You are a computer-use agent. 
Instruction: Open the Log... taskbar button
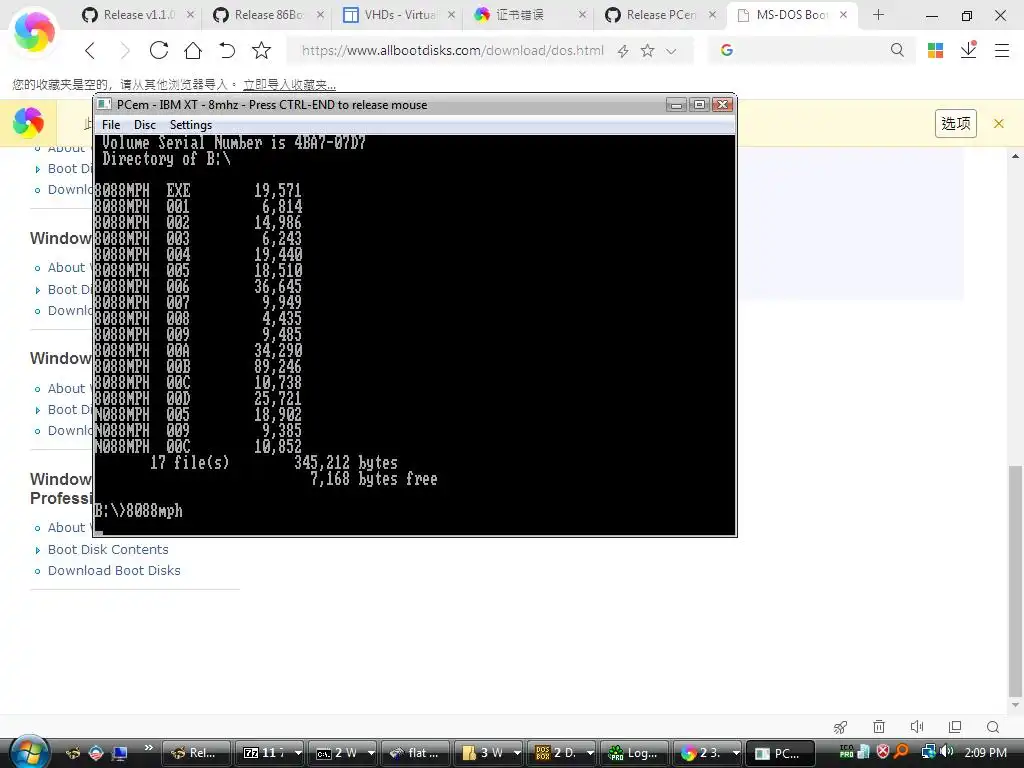click(634, 753)
